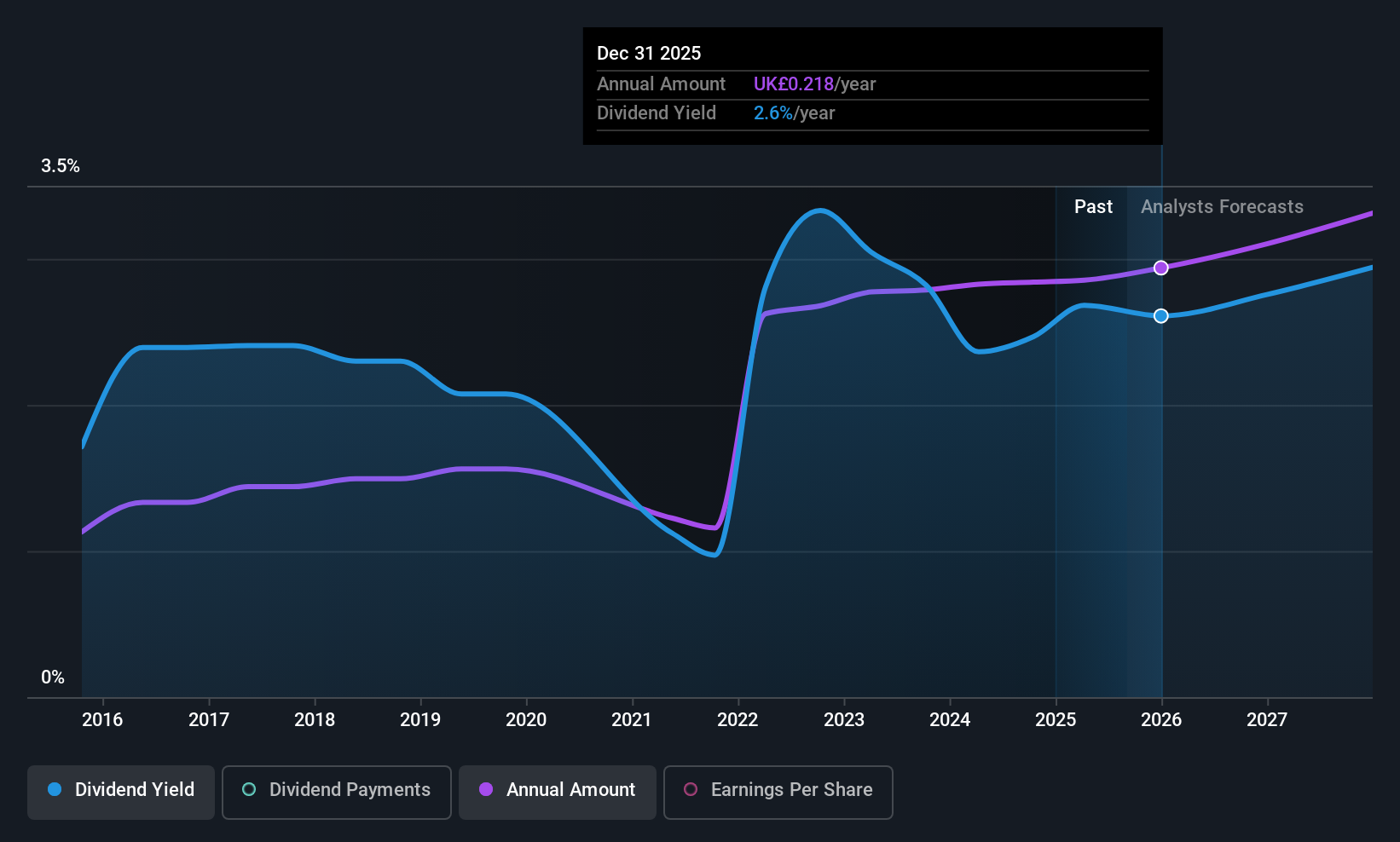The height and width of the screenshot is (842, 1400).
Task: Select the 2025 x-axis label
Action: coord(1056,719)
